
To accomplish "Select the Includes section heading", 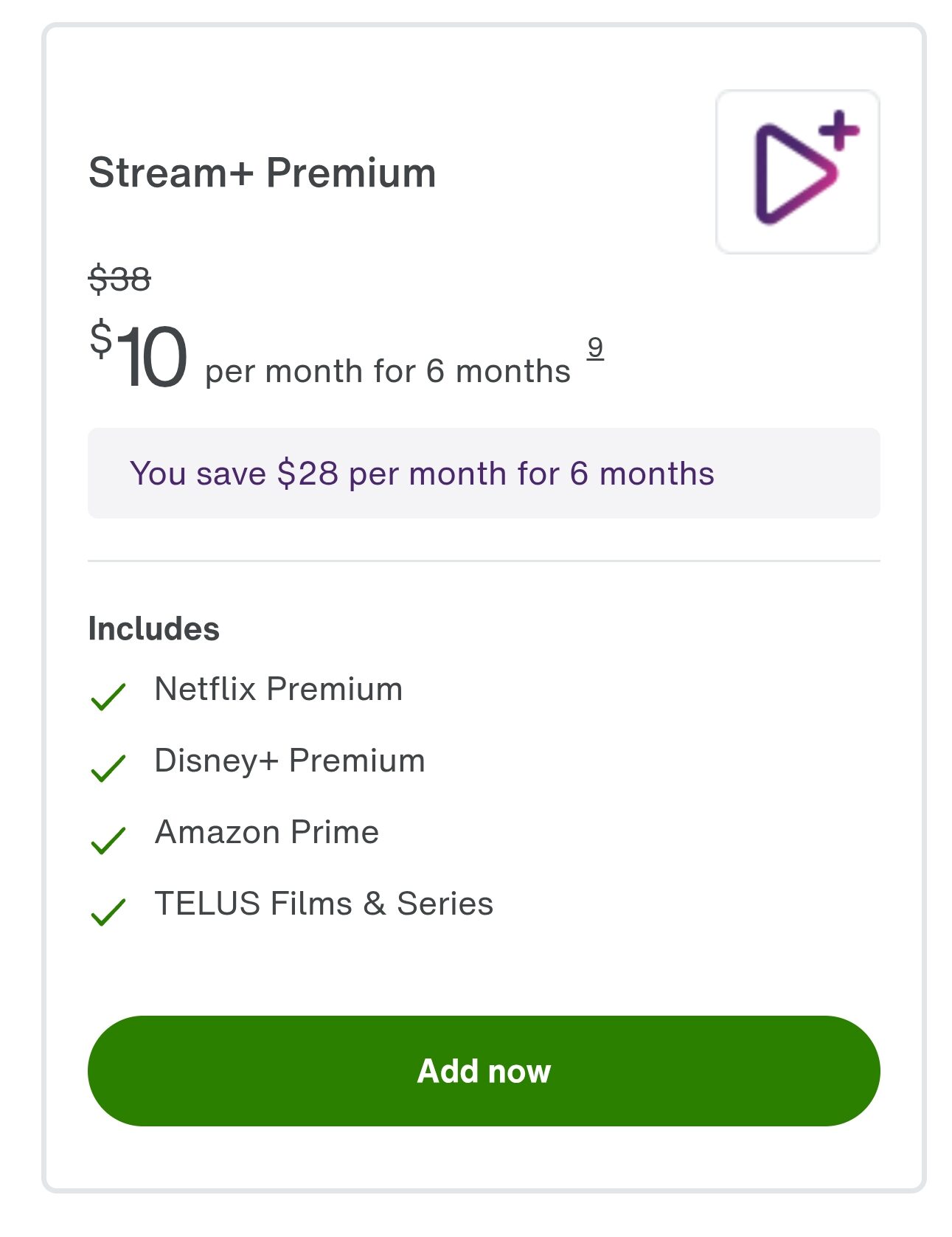I will 153,628.
